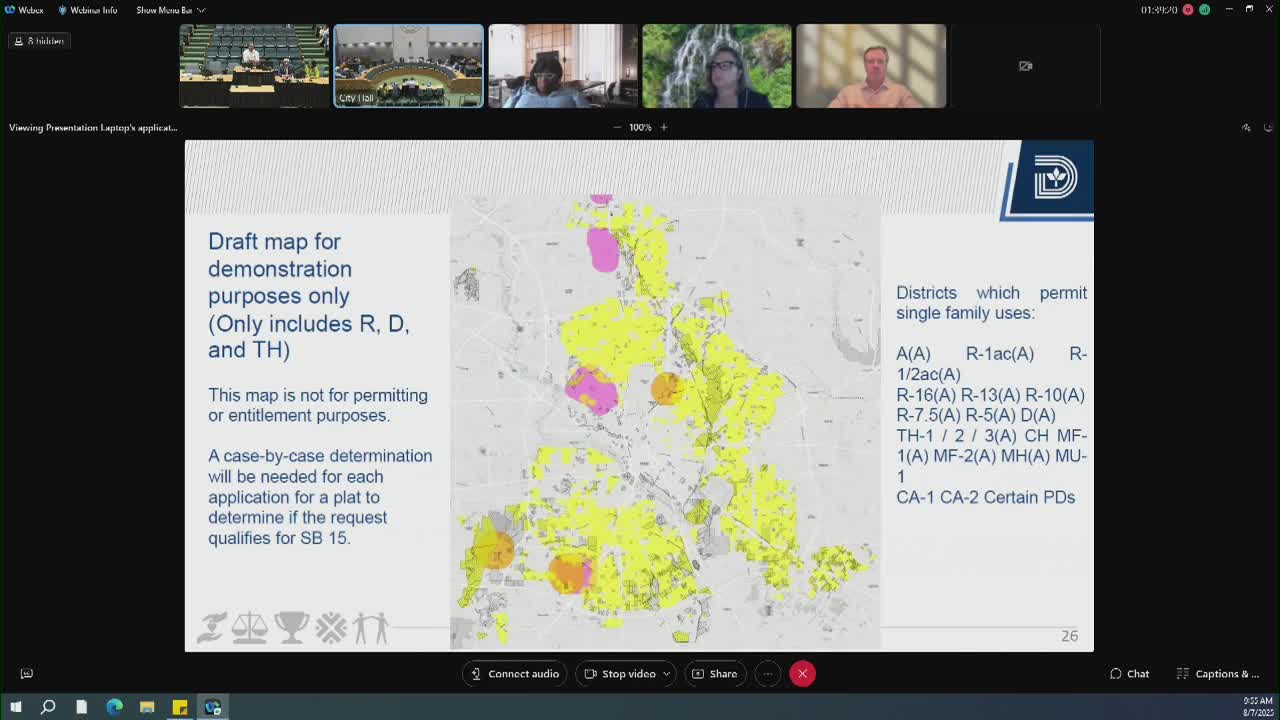Zoom out shared content with minus
This screenshot has height=720, width=1280.
617,127
